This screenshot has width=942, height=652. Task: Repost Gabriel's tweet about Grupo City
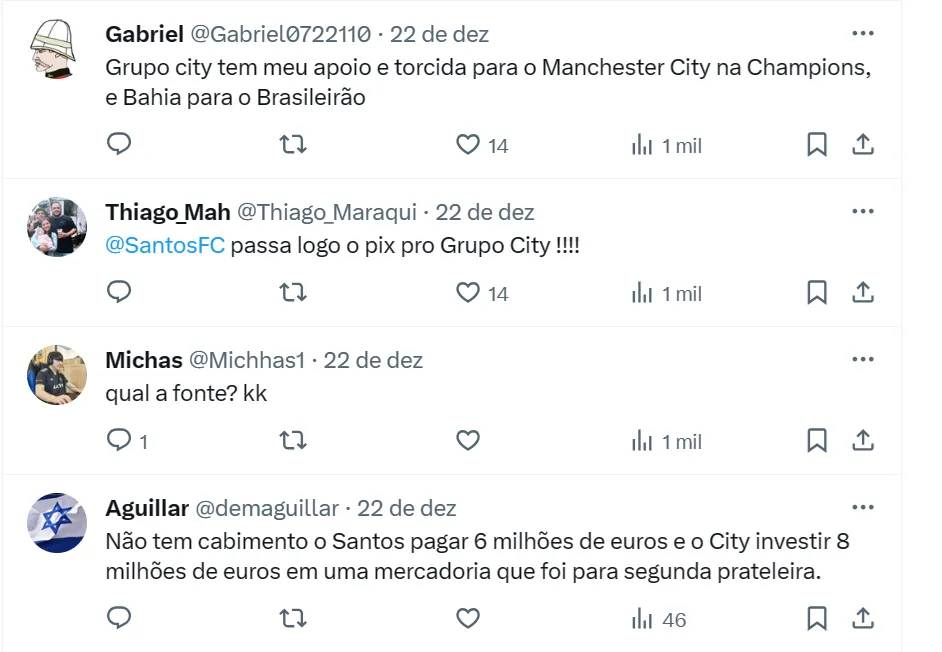click(x=293, y=145)
